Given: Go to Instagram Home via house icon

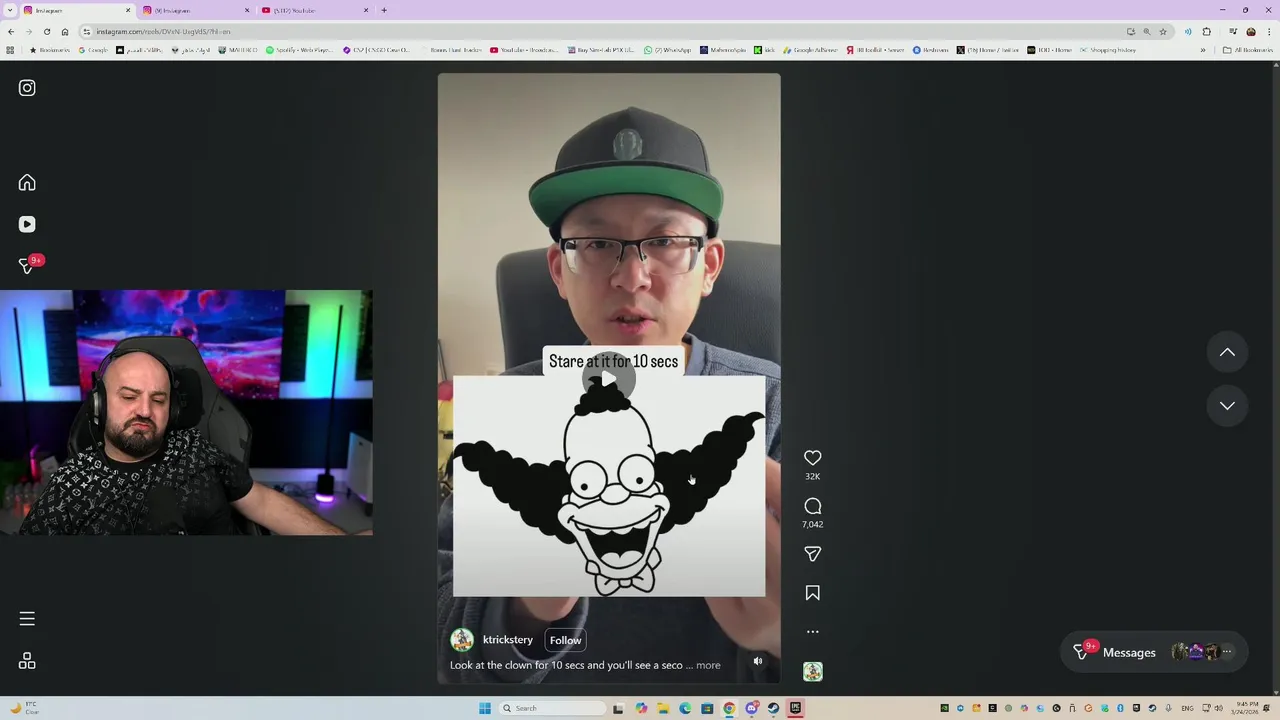Looking at the screenshot, I should (x=27, y=182).
